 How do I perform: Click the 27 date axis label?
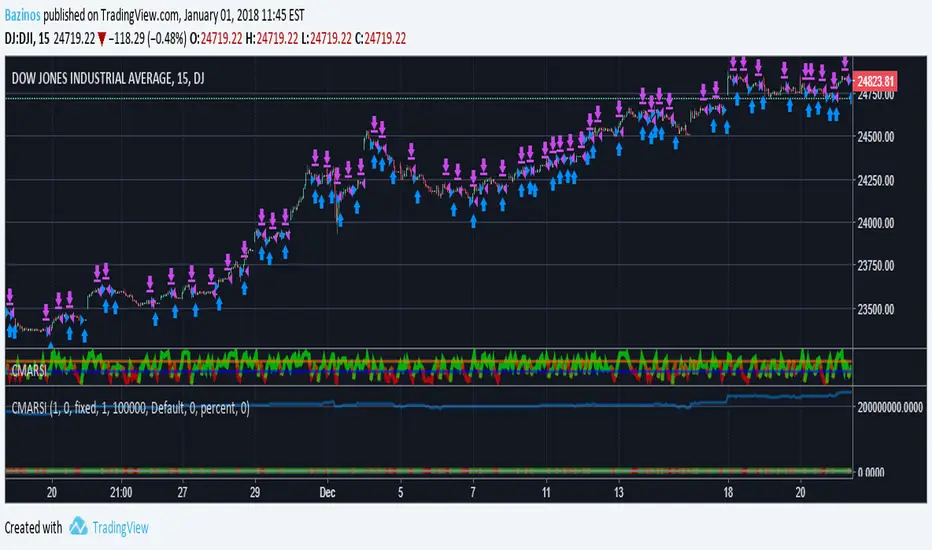(x=182, y=492)
